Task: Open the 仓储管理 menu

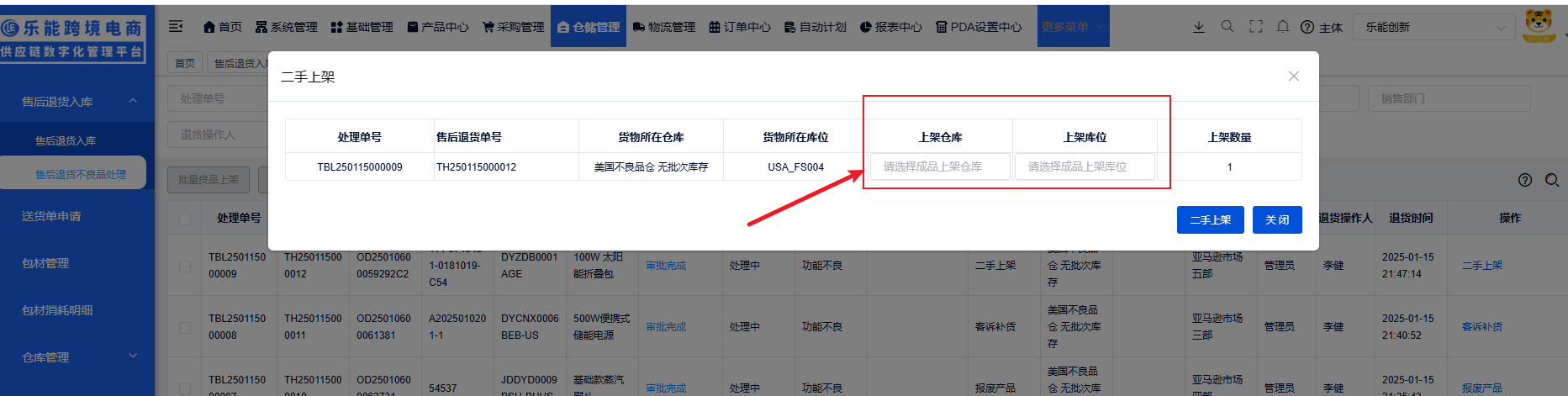Action: pyautogui.click(x=589, y=27)
